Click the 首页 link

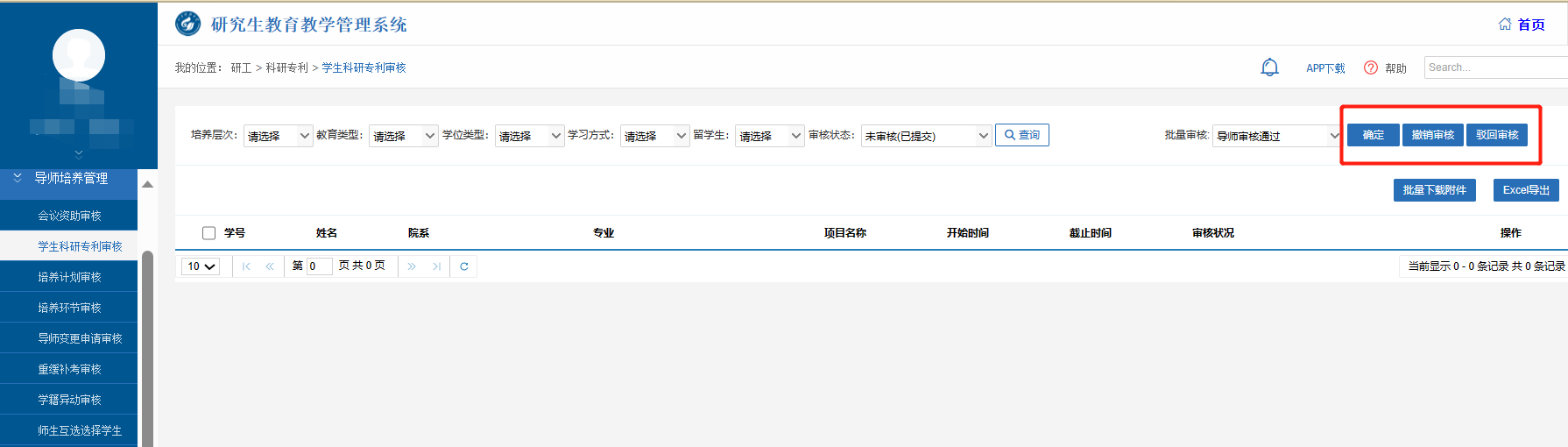[1531, 25]
